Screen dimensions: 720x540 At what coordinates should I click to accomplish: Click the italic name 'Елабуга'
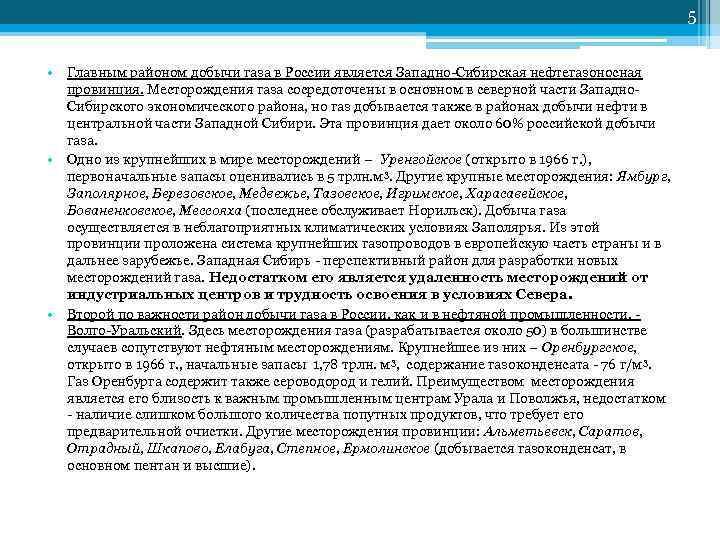coord(242,449)
